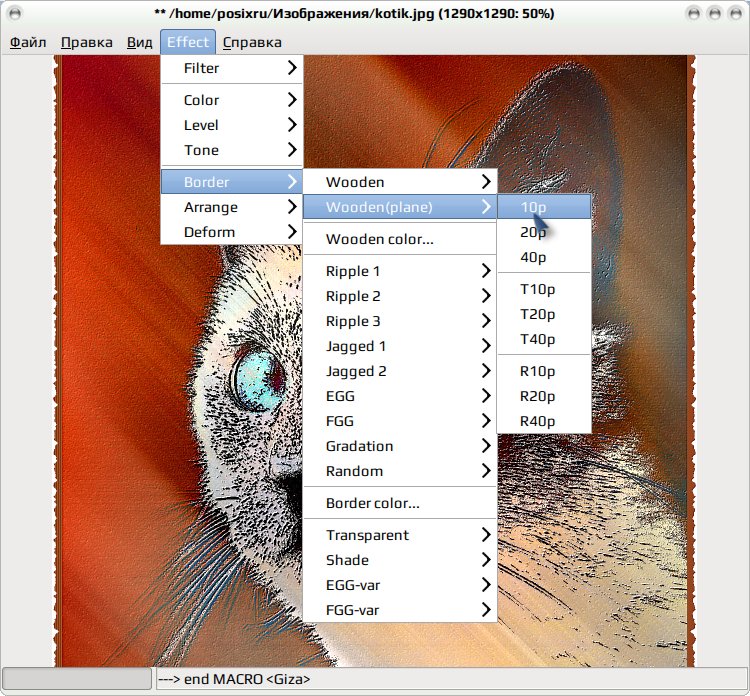Select the Border menu entry
This screenshot has width=750, height=696.
tap(232, 182)
